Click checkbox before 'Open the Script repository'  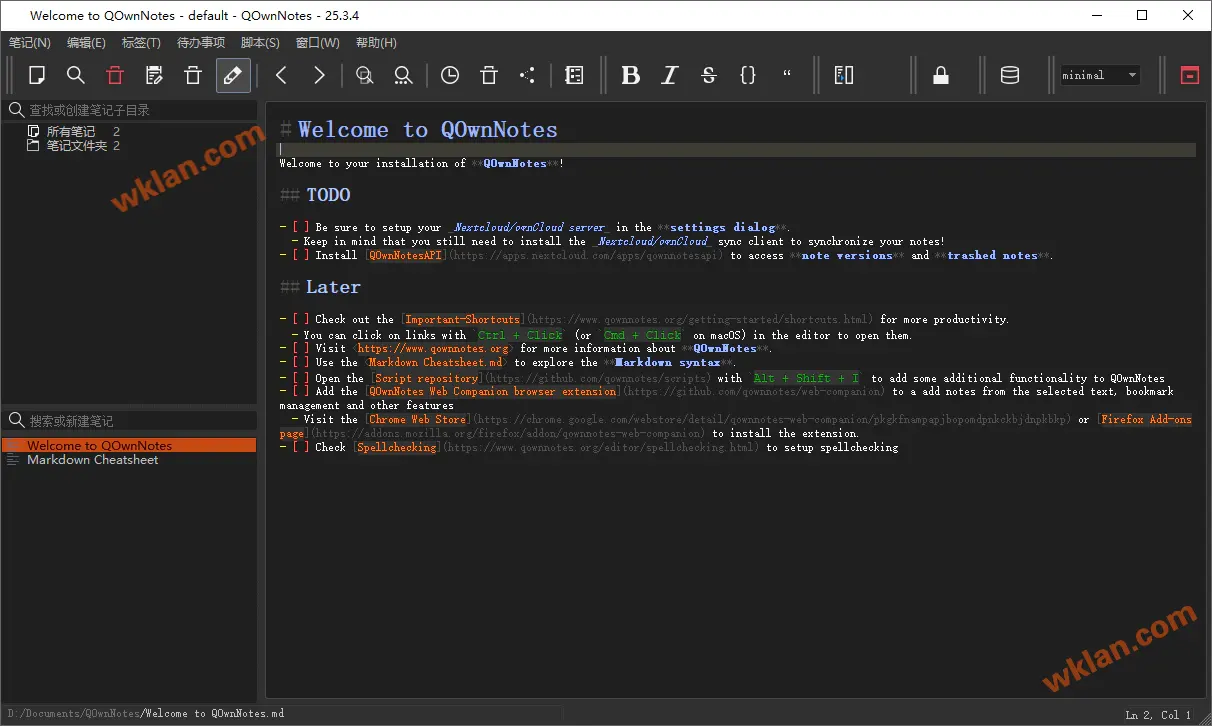click(x=301, y=379)
